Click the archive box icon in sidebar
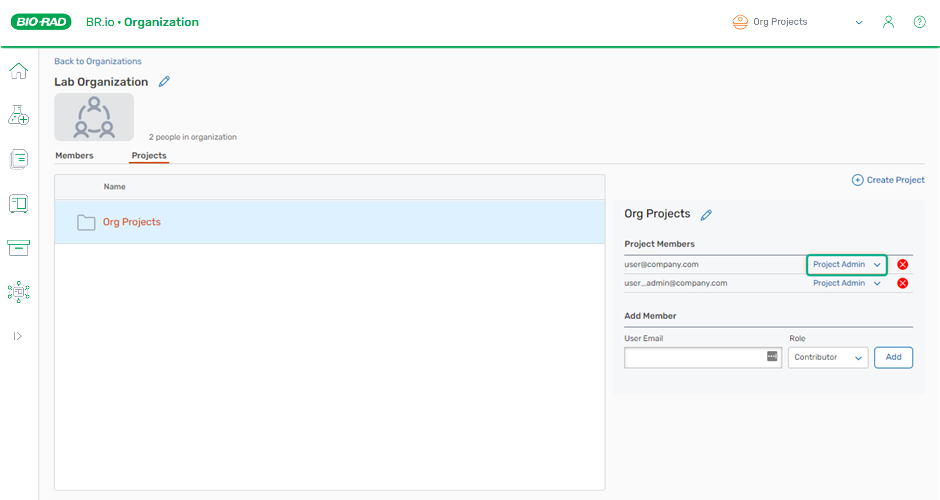 pos(18,247)
